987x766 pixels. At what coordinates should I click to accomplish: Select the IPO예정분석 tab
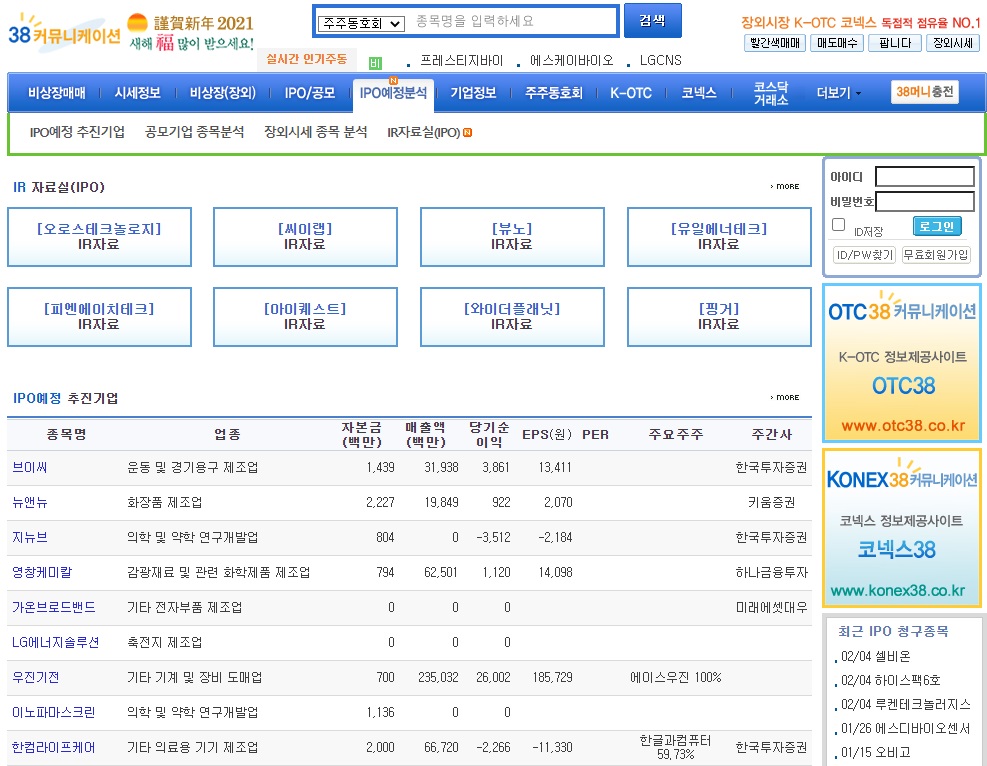point(393,93)
